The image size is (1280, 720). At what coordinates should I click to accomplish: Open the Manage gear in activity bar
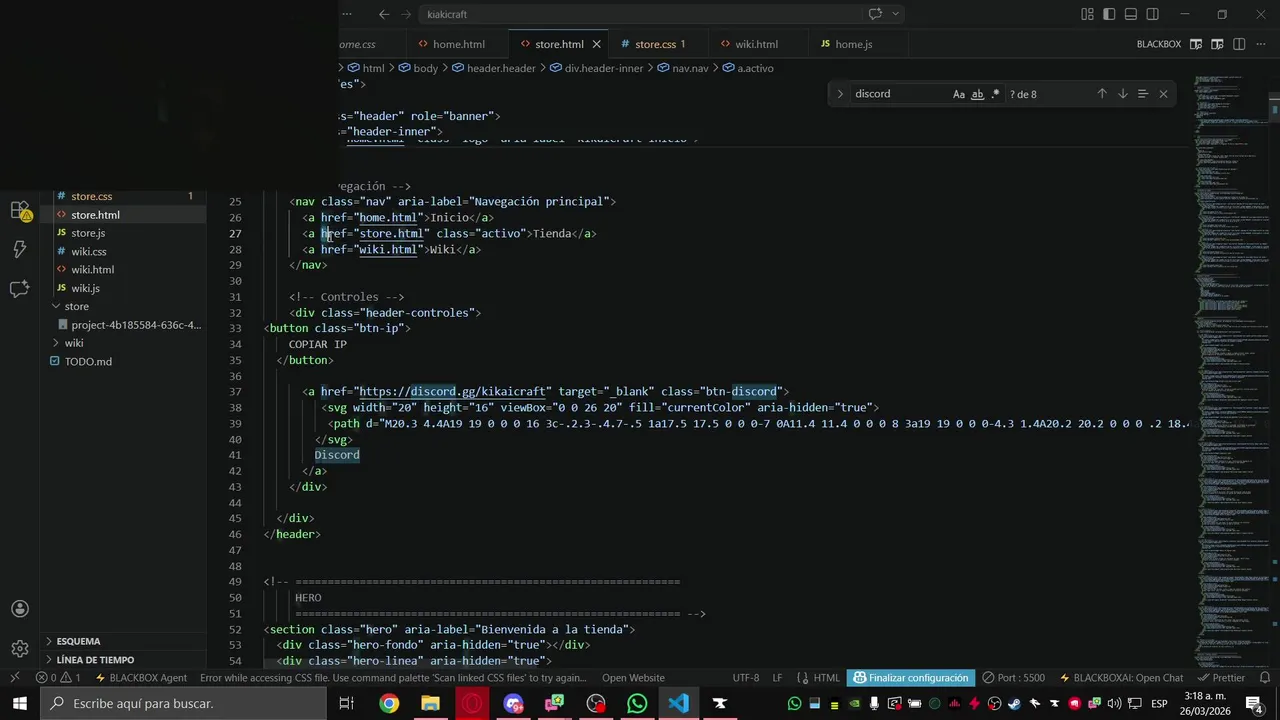pyautogui.click(x=20, y=649)
